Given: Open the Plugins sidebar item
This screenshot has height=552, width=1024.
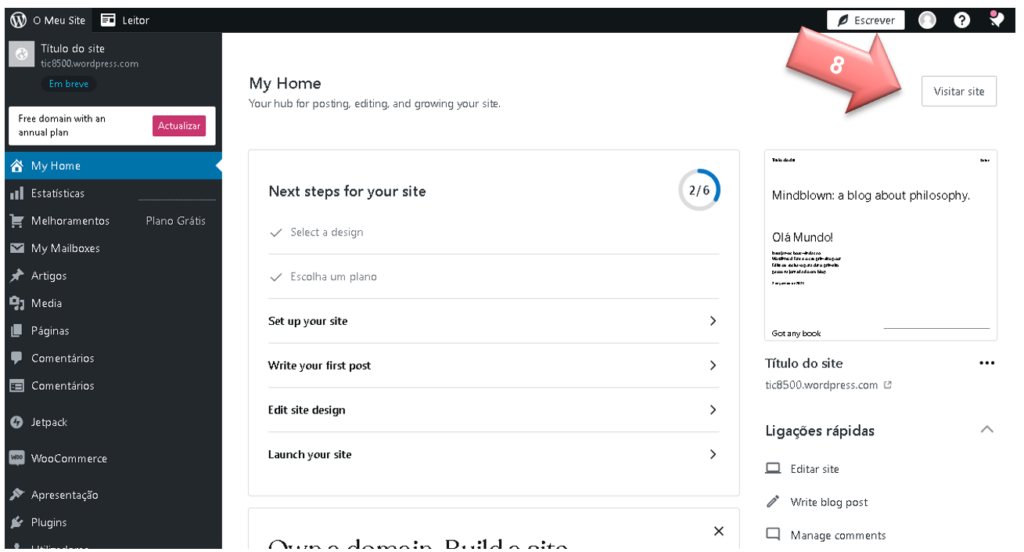Looking at the screenshot, I should (48, 522).
